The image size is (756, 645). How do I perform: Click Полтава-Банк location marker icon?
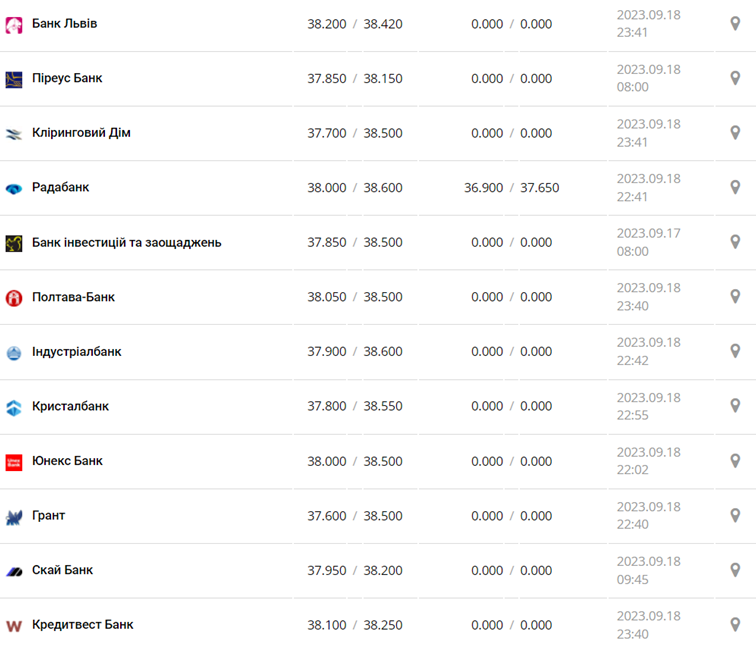(735, 297)
